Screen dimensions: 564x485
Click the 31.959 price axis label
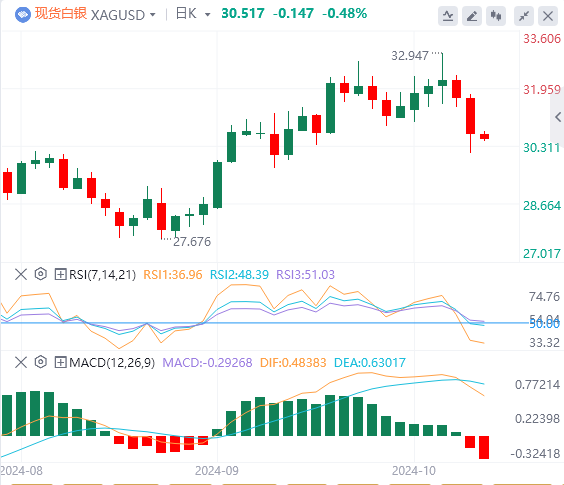pyautogui.click(x=542, y=90)
